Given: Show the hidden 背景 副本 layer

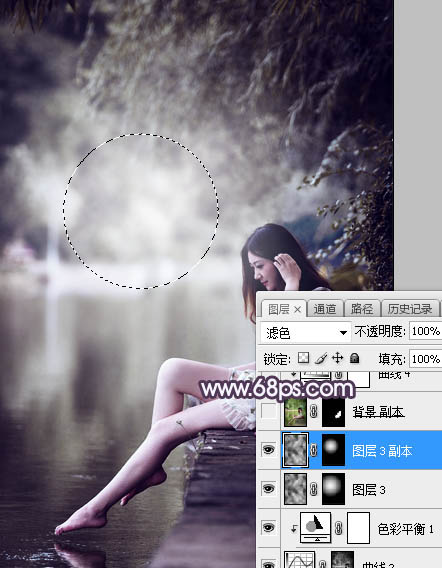Looking at the screenshot, I should (x=268, y=412).
